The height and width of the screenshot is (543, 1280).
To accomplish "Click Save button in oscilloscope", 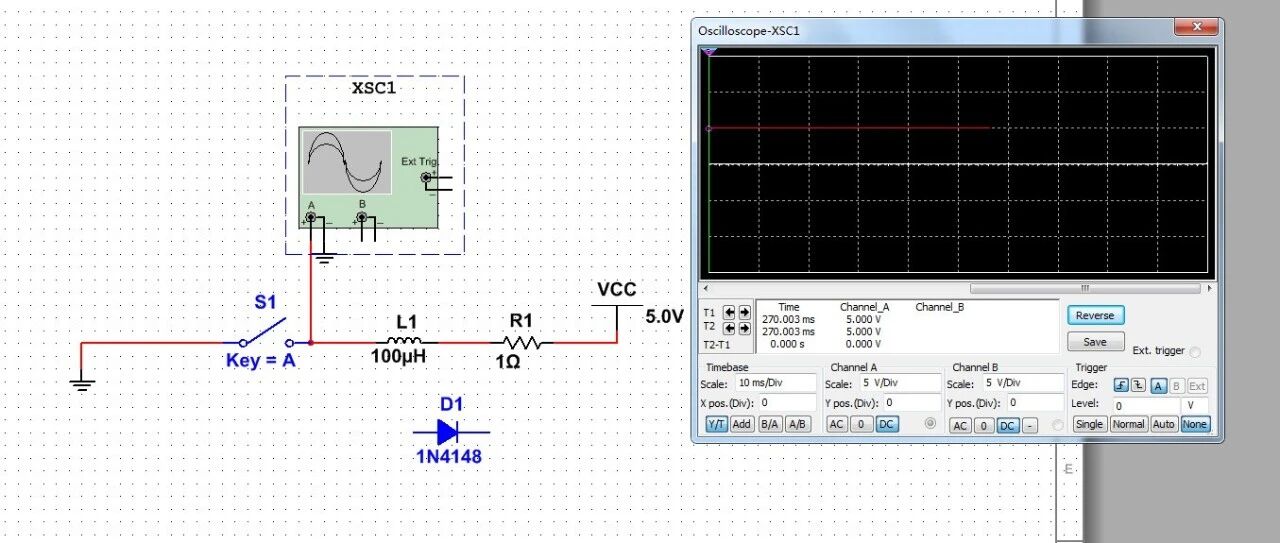I will (x=1095, y=342).
